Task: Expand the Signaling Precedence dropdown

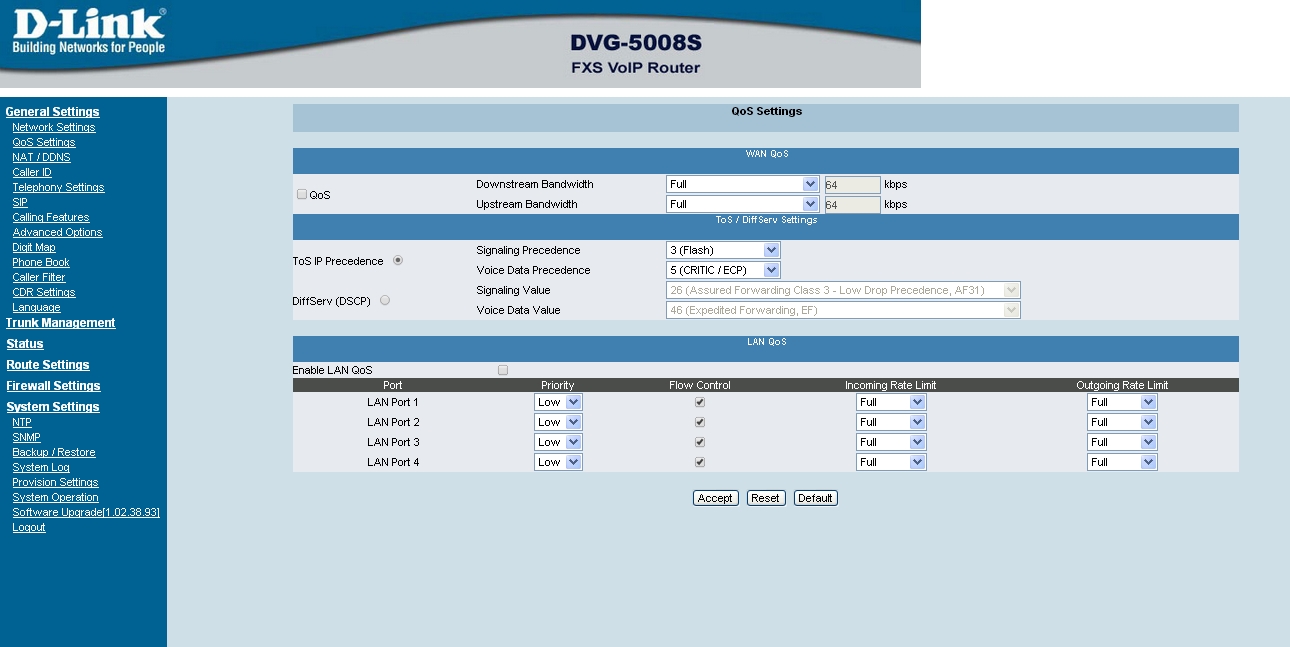Action: [722, 250]
